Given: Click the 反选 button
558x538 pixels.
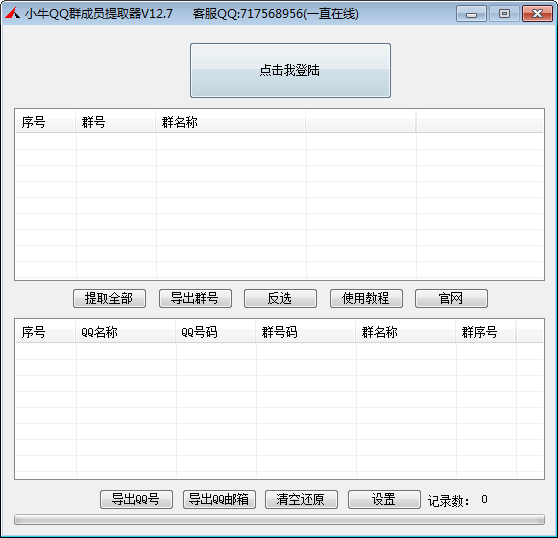Looking at the screenshot, I should point(280,298).
